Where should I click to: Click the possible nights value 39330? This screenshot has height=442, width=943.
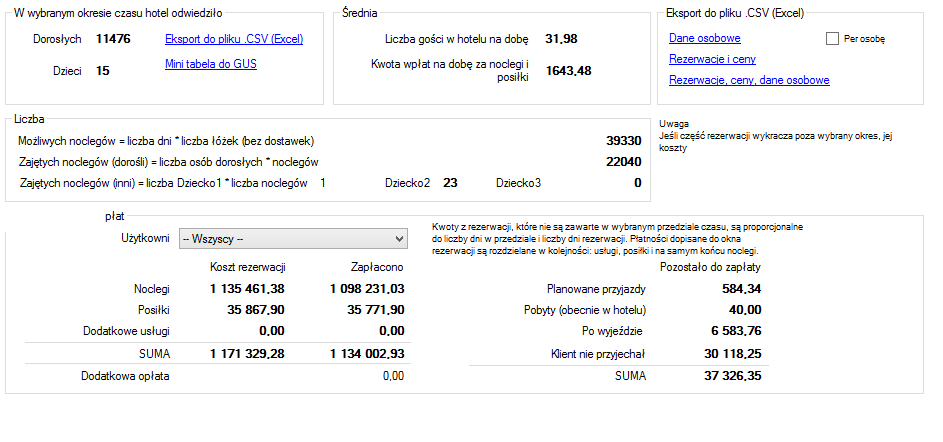[624, 141]
